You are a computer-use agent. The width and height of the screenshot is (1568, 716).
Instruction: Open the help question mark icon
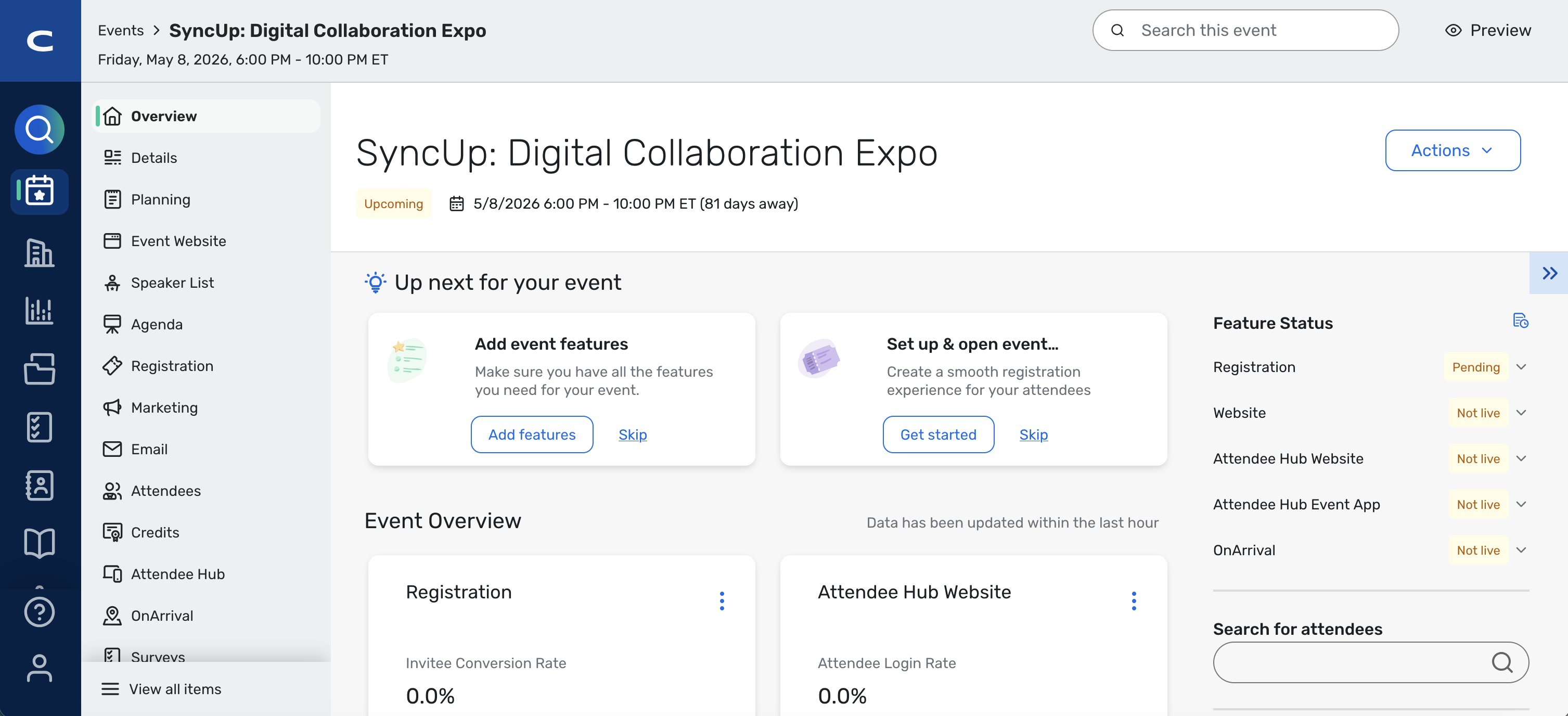[40, 612]
